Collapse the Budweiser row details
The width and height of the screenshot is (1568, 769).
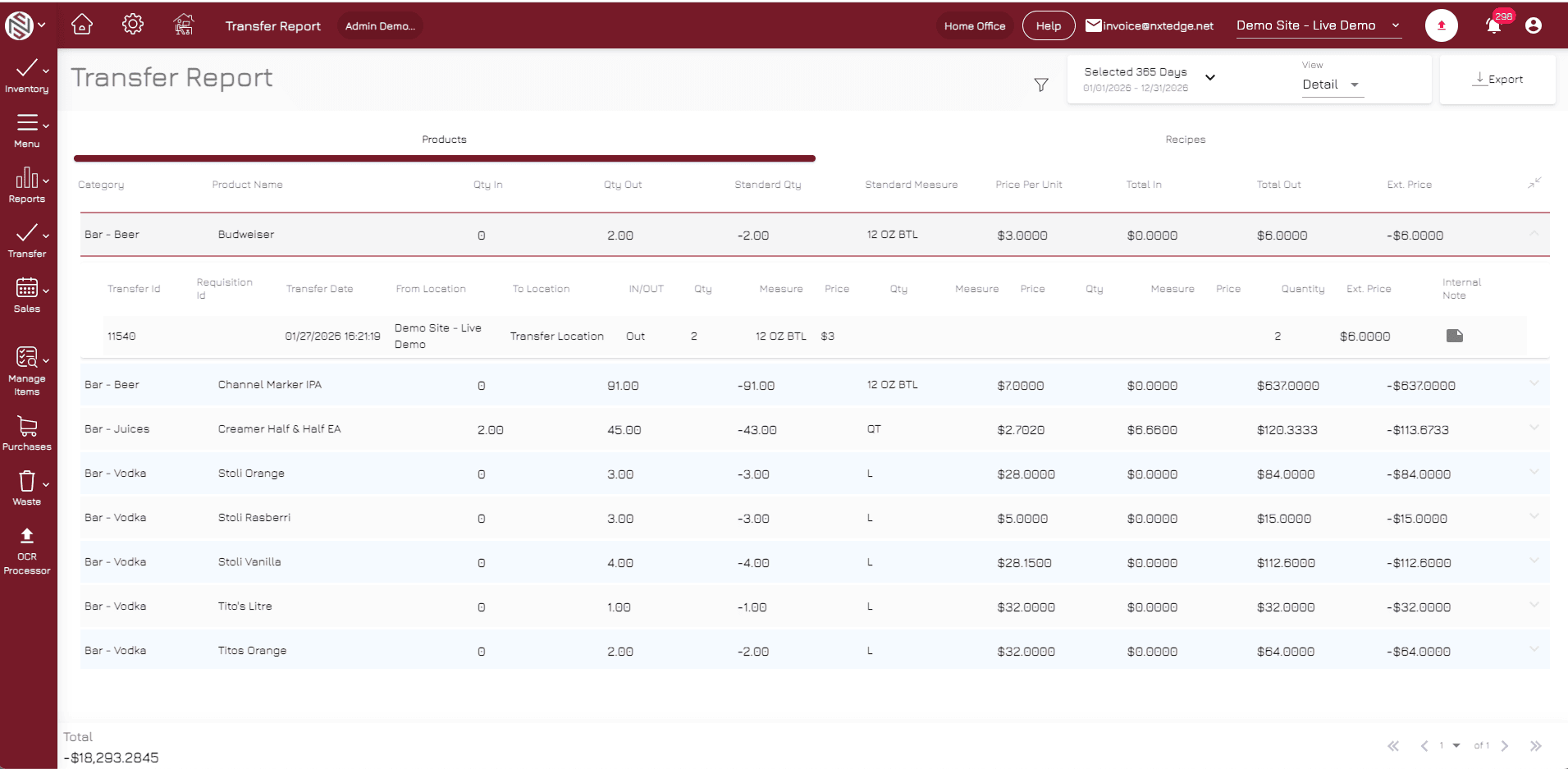[x=1534, y=234]
